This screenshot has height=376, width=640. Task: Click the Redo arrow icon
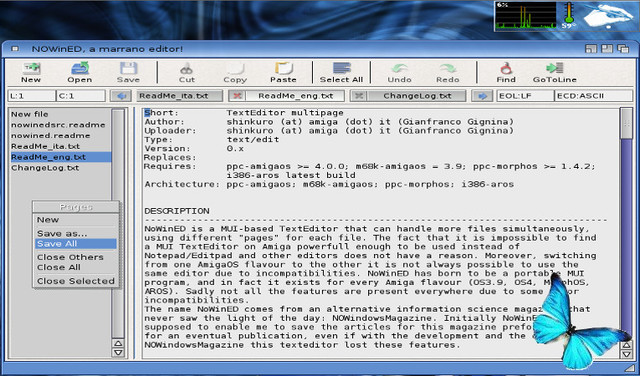pyautogui.click(x=448, y=72)
